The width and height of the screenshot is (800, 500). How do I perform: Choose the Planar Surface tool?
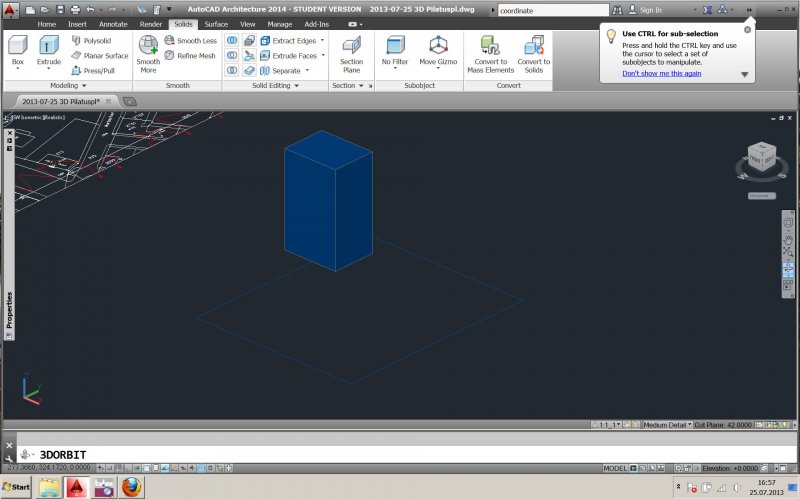[x=100, y=55]
